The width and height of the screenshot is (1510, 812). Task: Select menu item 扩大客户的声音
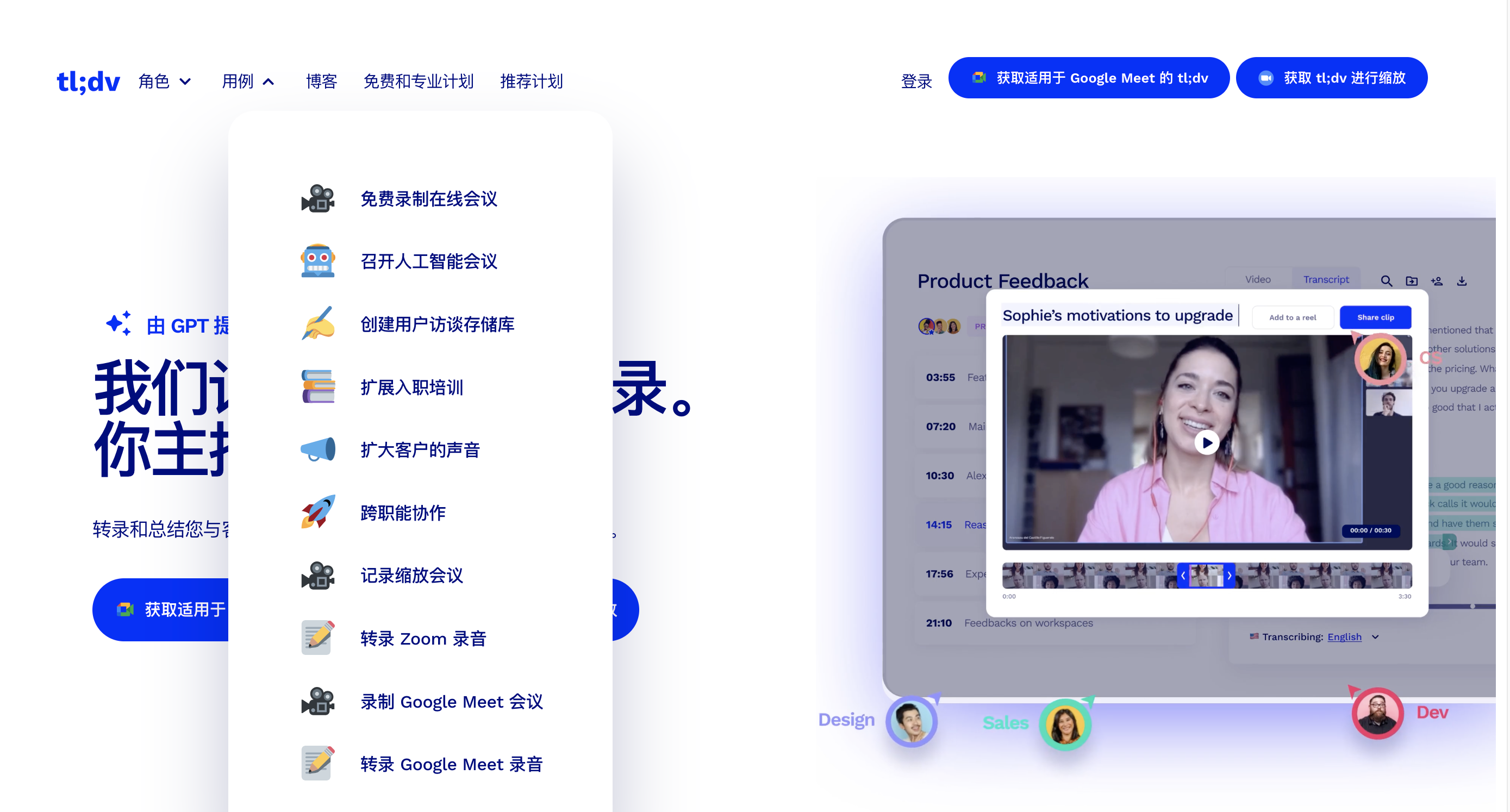pyautogui.click(x=420, y=449)
